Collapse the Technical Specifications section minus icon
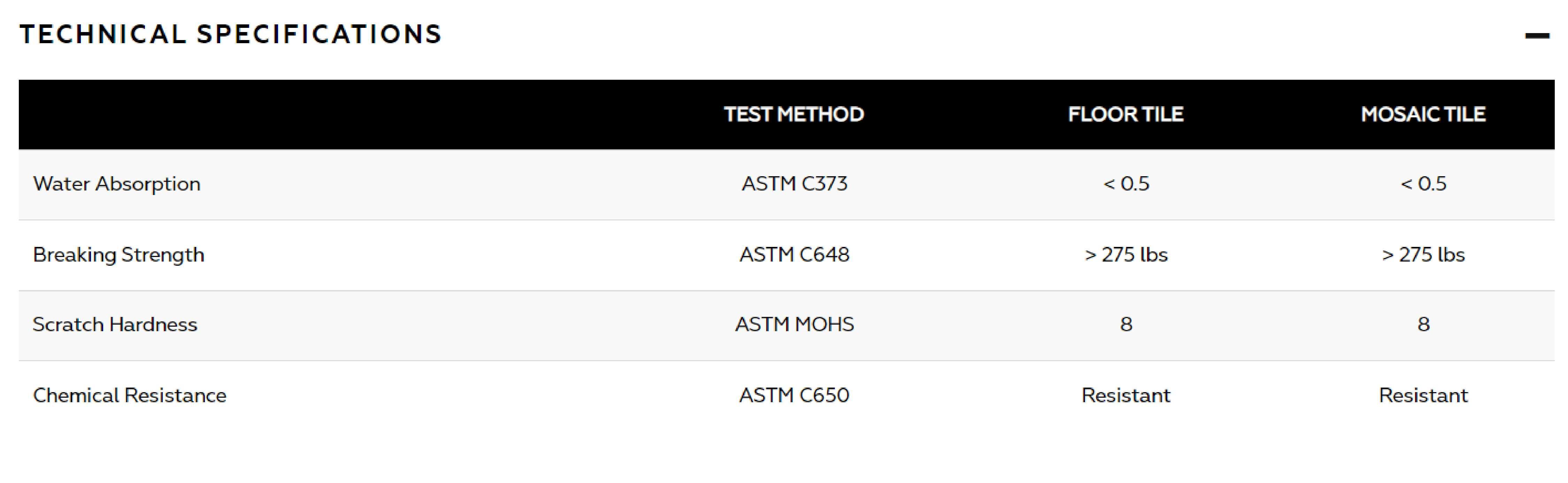1568x483 pixels. tap(1536, 36)
